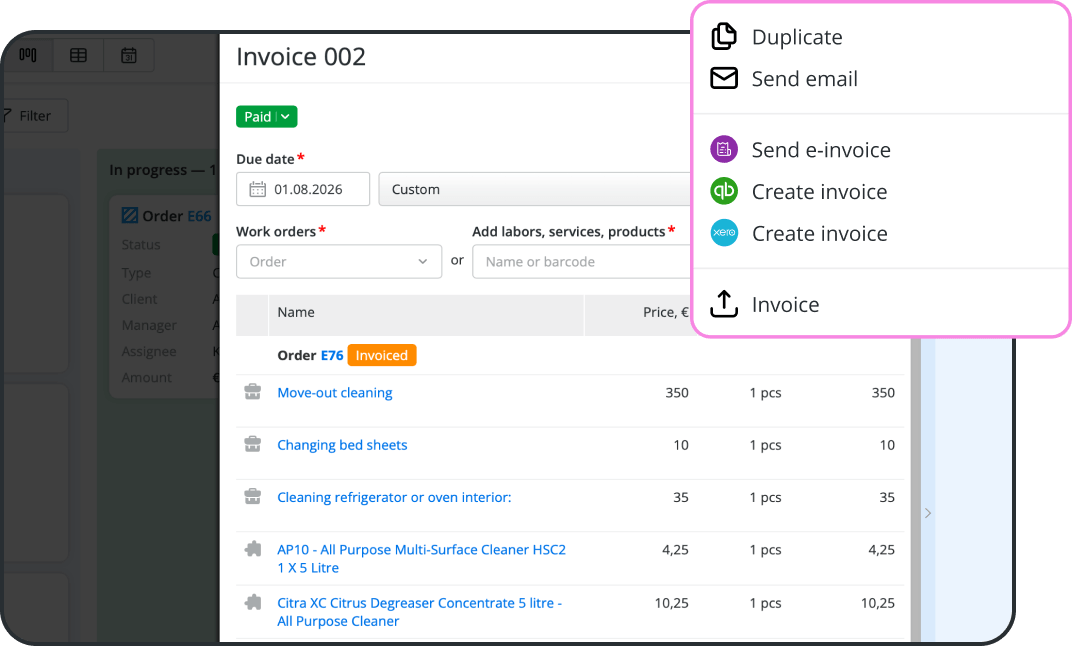Click the Send email envelope icon
Screen dimensions: 1072x646
point(724,79)
